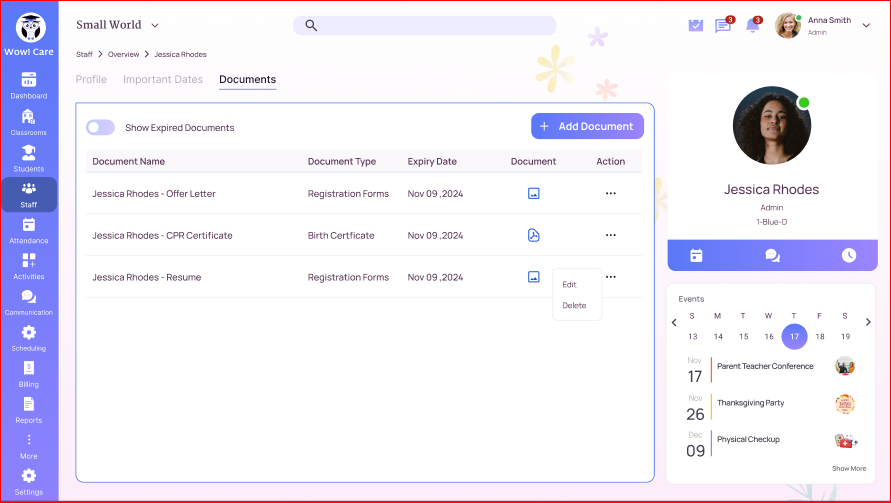View the CPR Certificate PDF document icon
Viewport: 891px width, 503px height.
tap(533, 236)
